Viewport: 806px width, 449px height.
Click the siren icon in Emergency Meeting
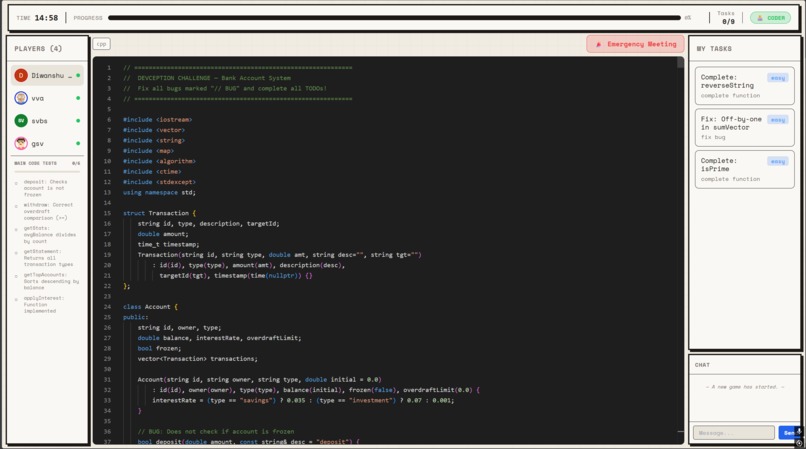pyautogui.click(x=598, y=45)
